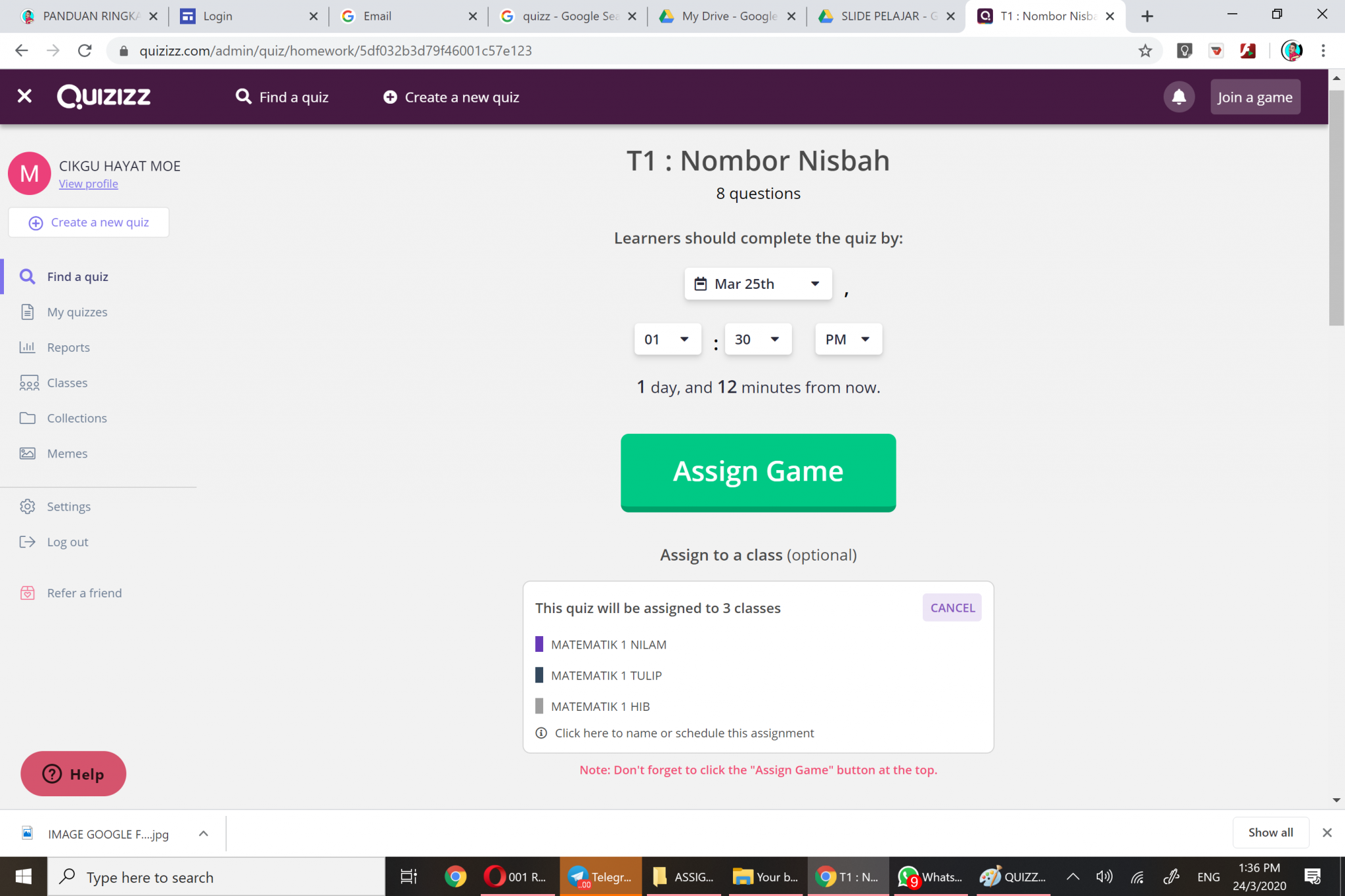Click the Assign Game button
This screenshot has width=1345, height=896.
(758, 472)
